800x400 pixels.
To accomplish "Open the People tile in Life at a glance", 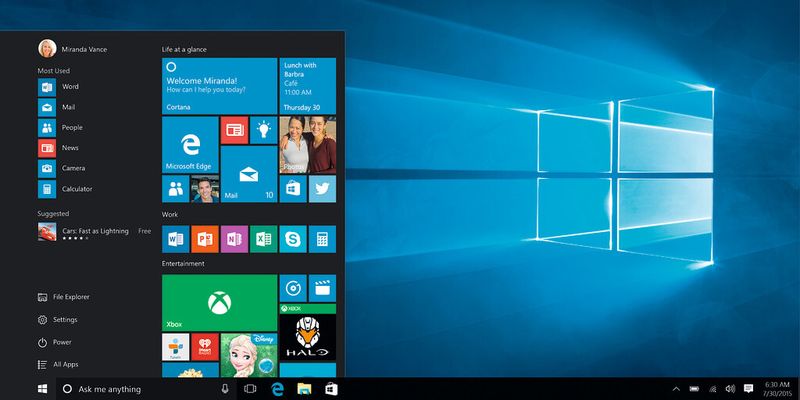I will tap(176, 189).
